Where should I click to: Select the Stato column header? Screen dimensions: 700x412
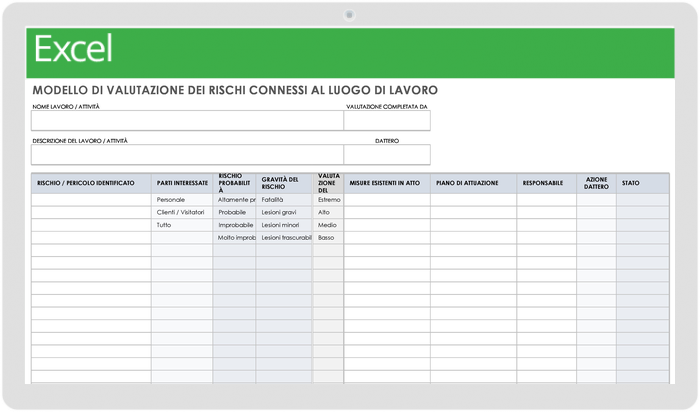(643, 183)
